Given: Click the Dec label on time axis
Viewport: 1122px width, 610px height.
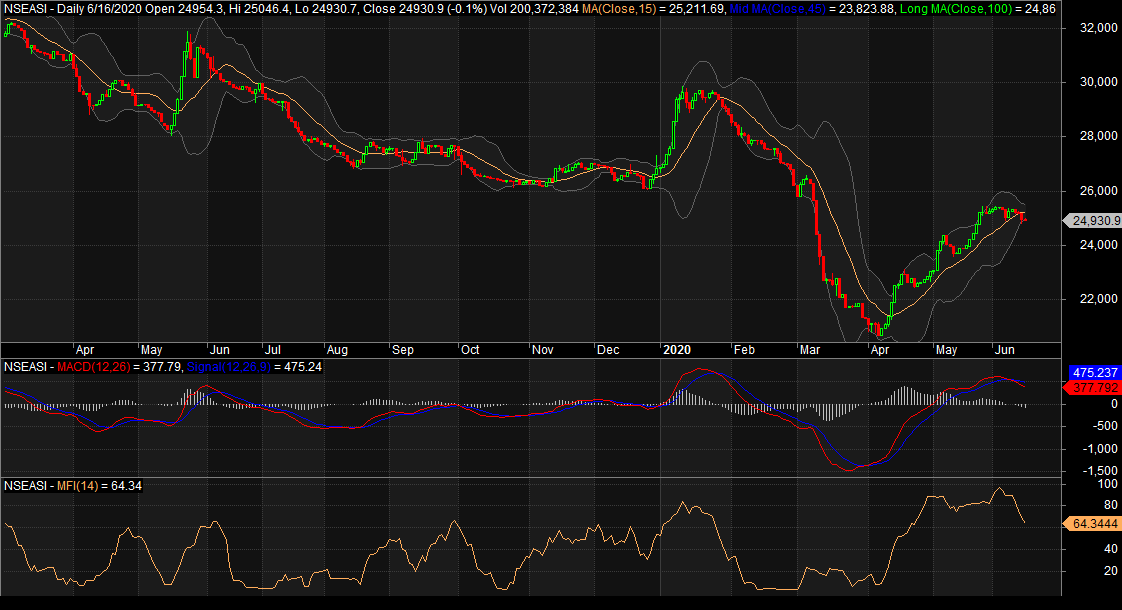Looking at the screenshot, I should tap(608, 350).
